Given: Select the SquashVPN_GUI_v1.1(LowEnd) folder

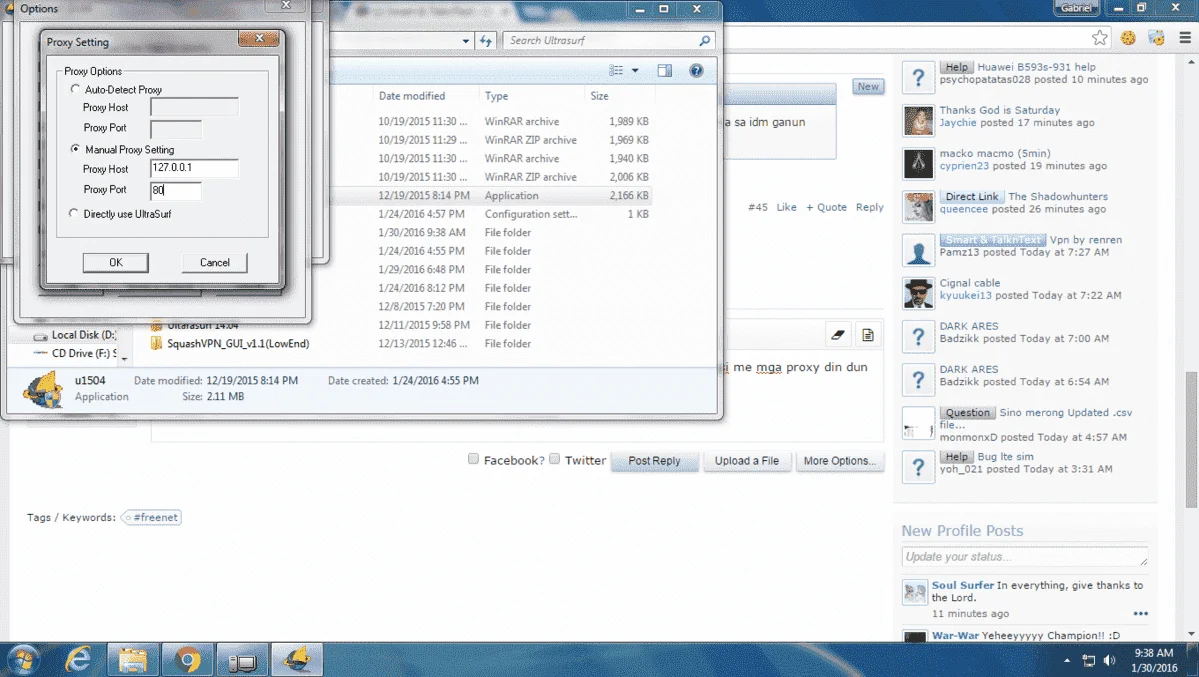Looking at the screenshot, I should click(238, 343).
